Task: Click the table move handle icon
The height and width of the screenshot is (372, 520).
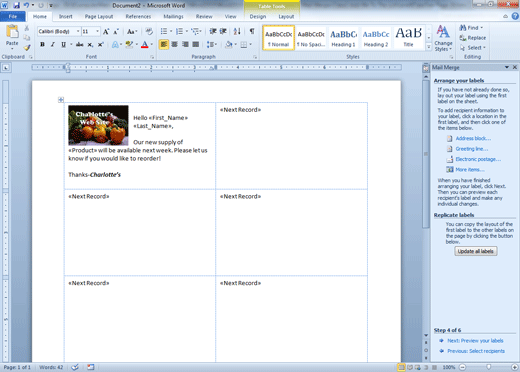Action: point(61,99)
